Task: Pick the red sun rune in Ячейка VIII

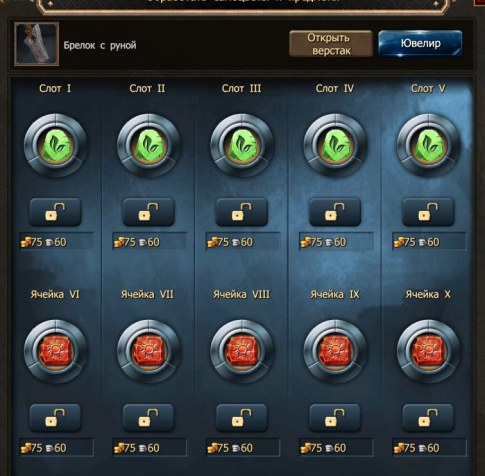Action: (242, 352)
